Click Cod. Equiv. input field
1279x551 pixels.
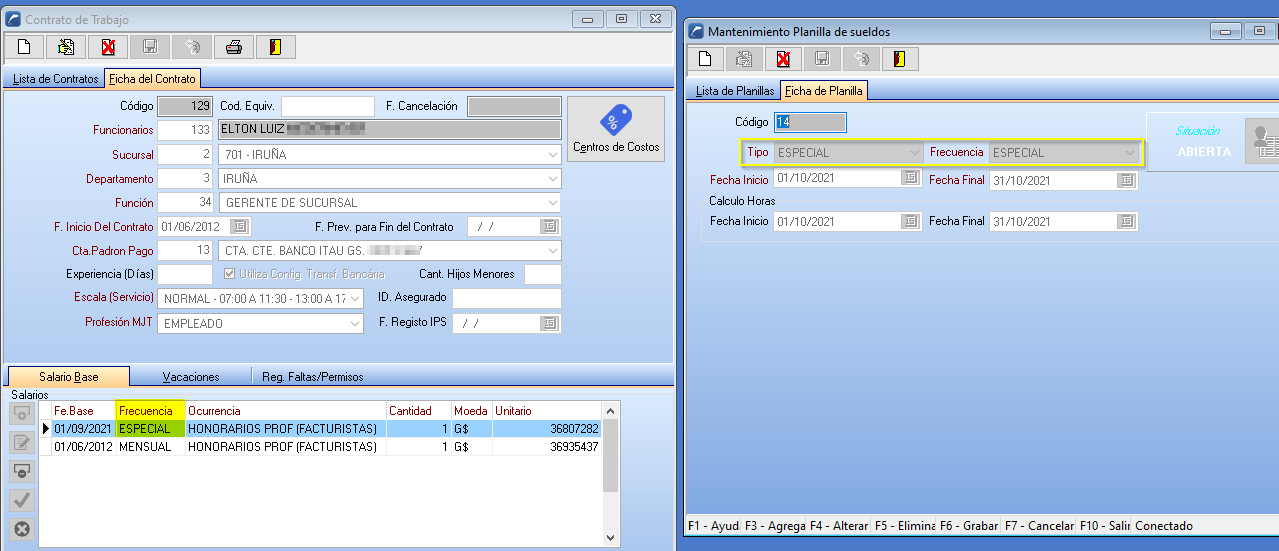pyautogui.click(x=327, y=106)
